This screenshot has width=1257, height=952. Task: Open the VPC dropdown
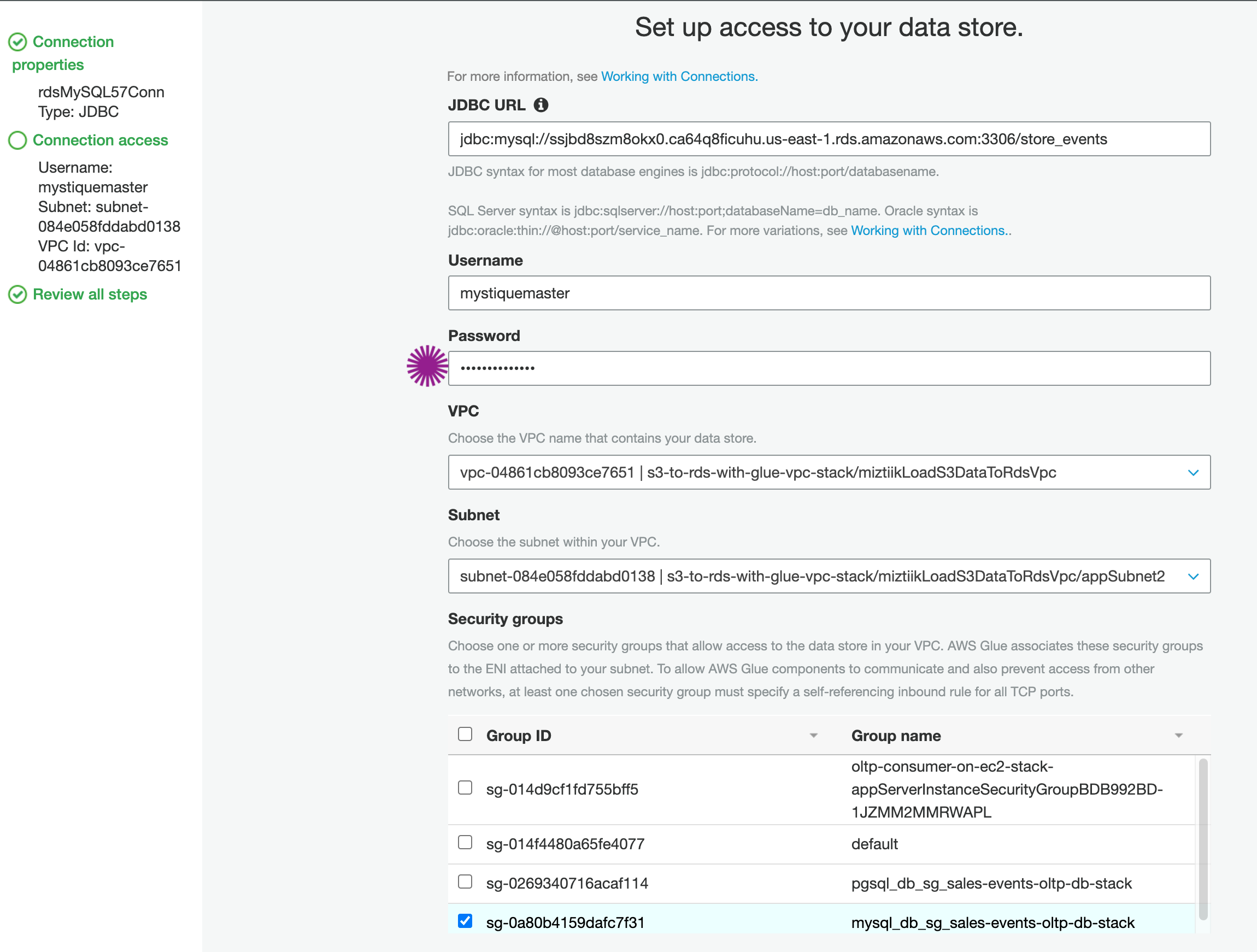[829, 472]
